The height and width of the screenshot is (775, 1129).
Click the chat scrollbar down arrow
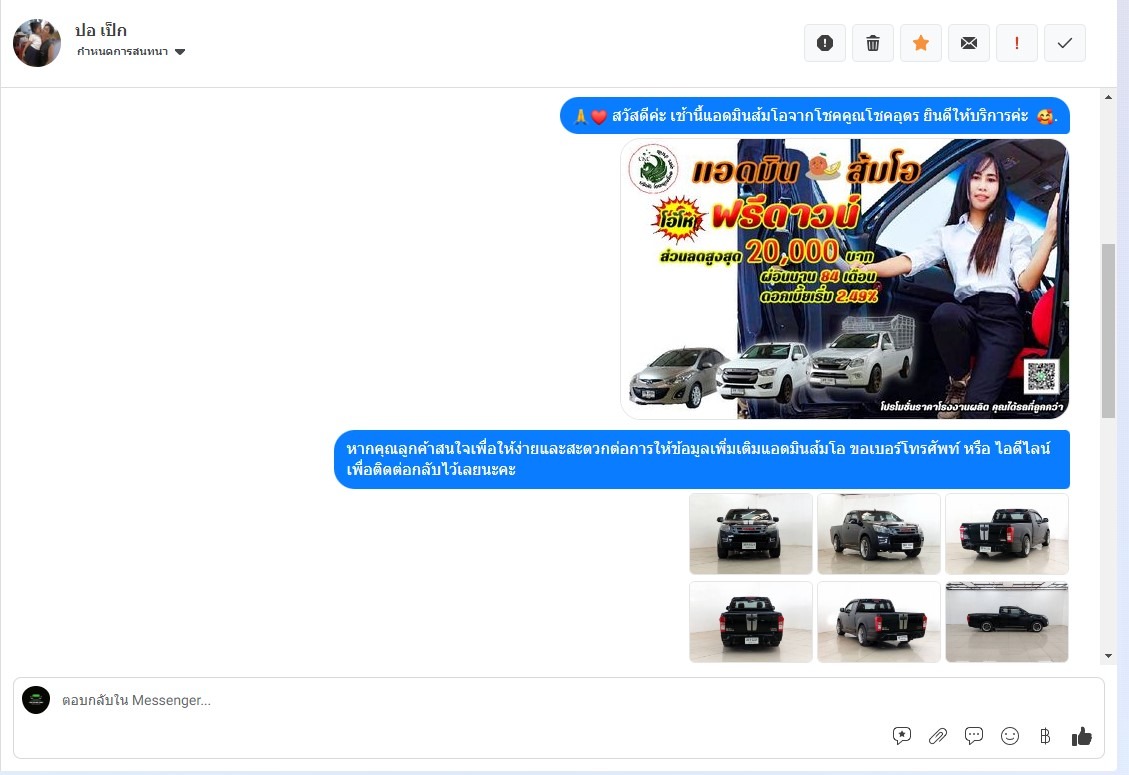1107,656
